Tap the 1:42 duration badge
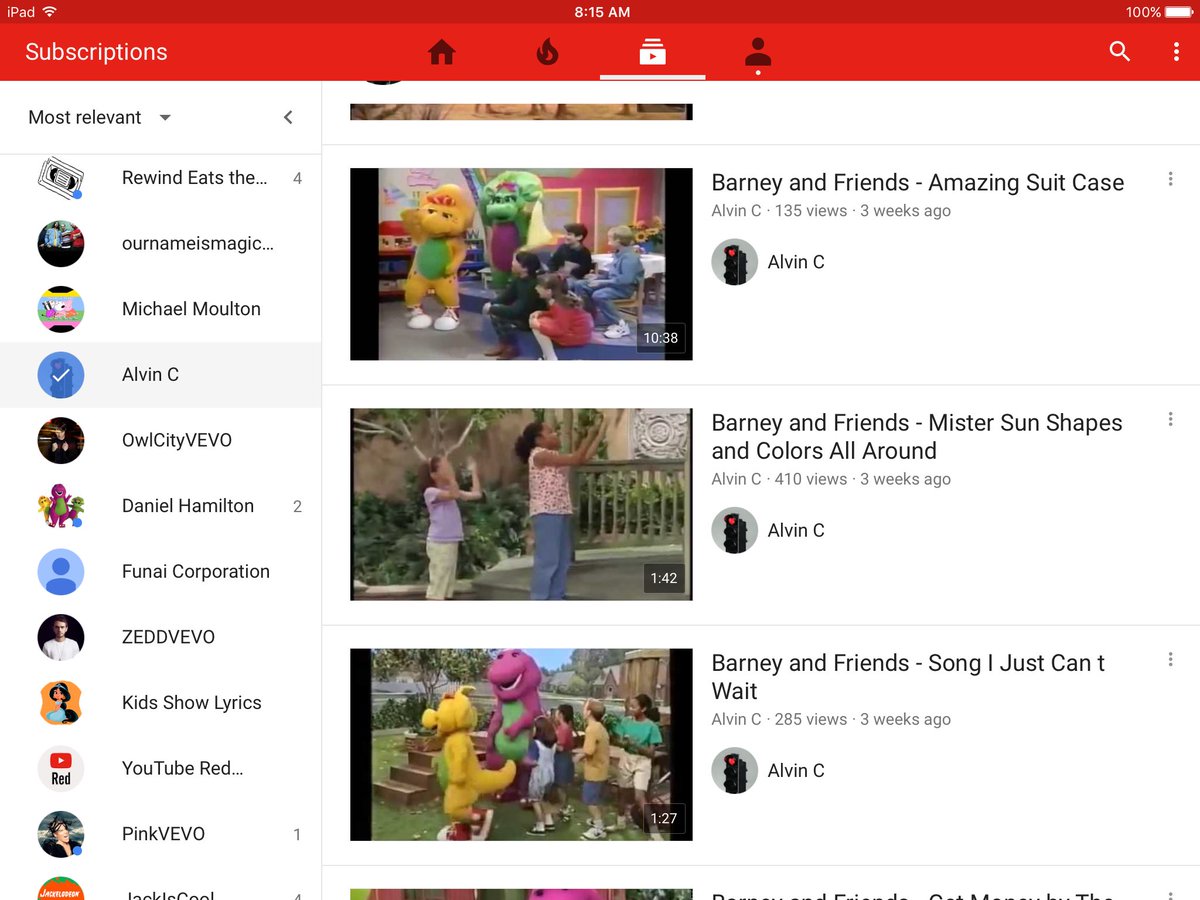Screen dimensions: 1200x900 coord(664,578)
